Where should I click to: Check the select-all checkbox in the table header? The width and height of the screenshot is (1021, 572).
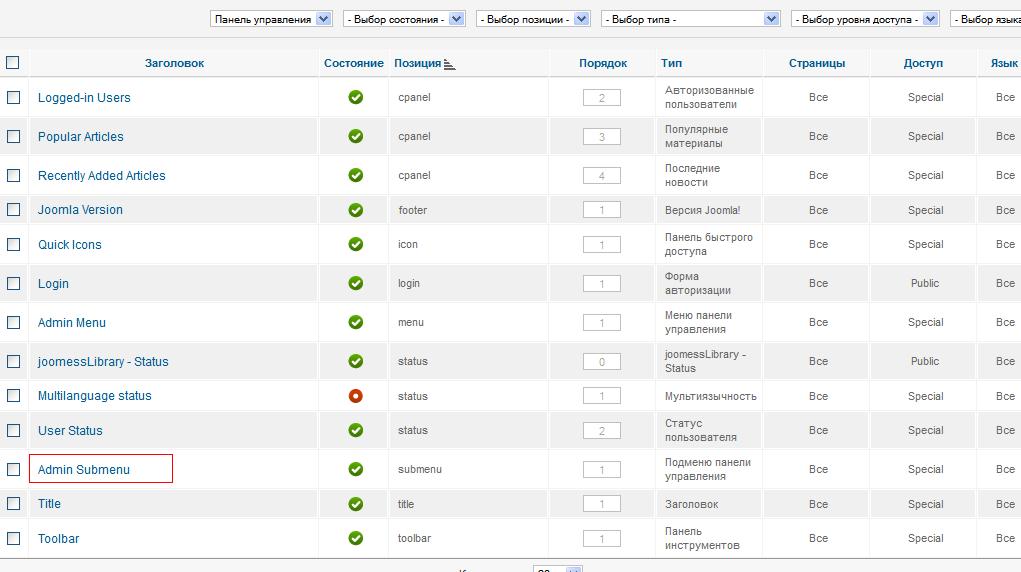pos(13,63)
